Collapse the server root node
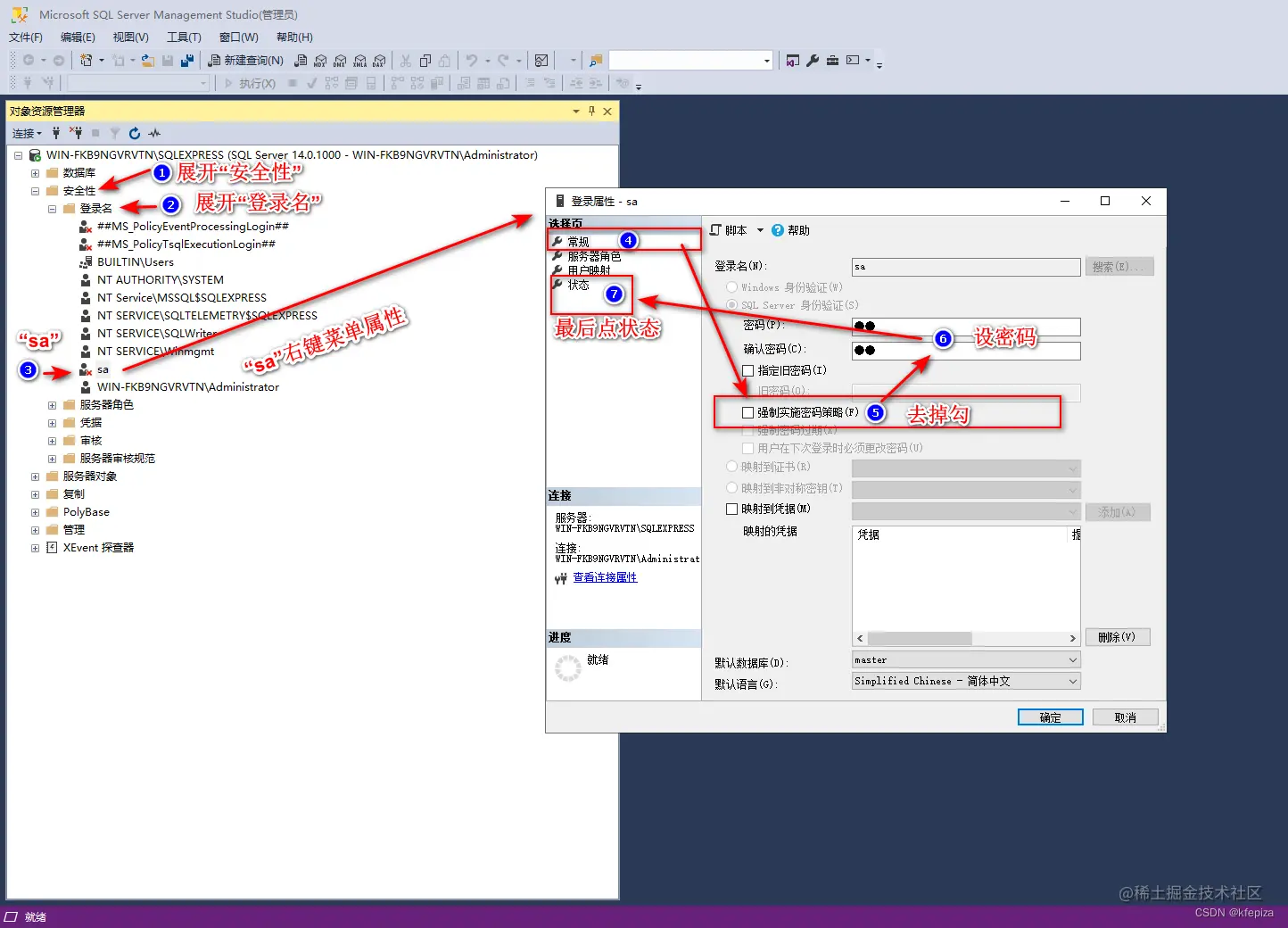The width and height of the screenshot is (1288, 928). (x=18, y=155)
